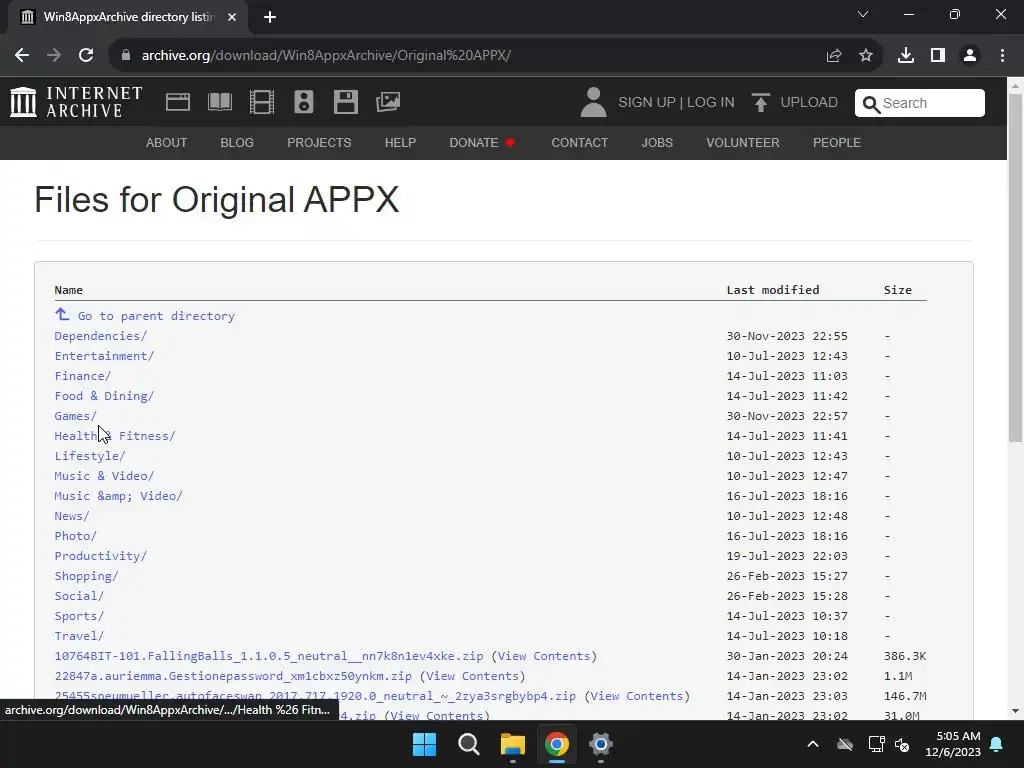Open File Explorer from taskbar

click(x=513, y=744)
